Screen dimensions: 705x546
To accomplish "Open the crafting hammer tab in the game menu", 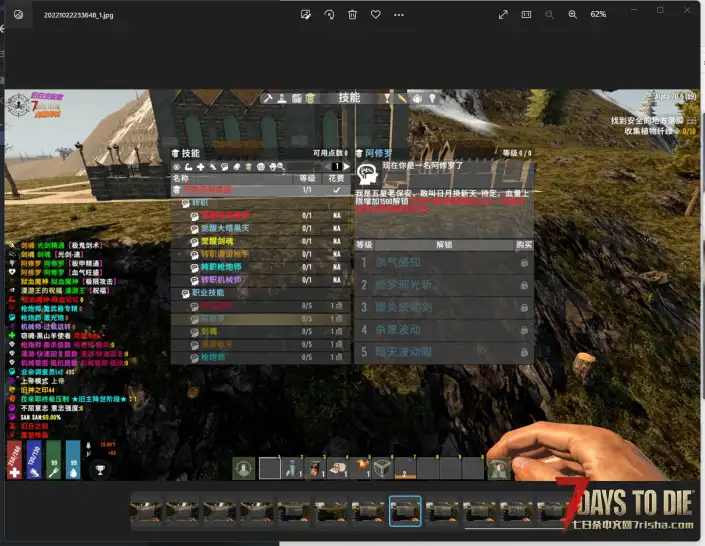I will pos(268,98).
